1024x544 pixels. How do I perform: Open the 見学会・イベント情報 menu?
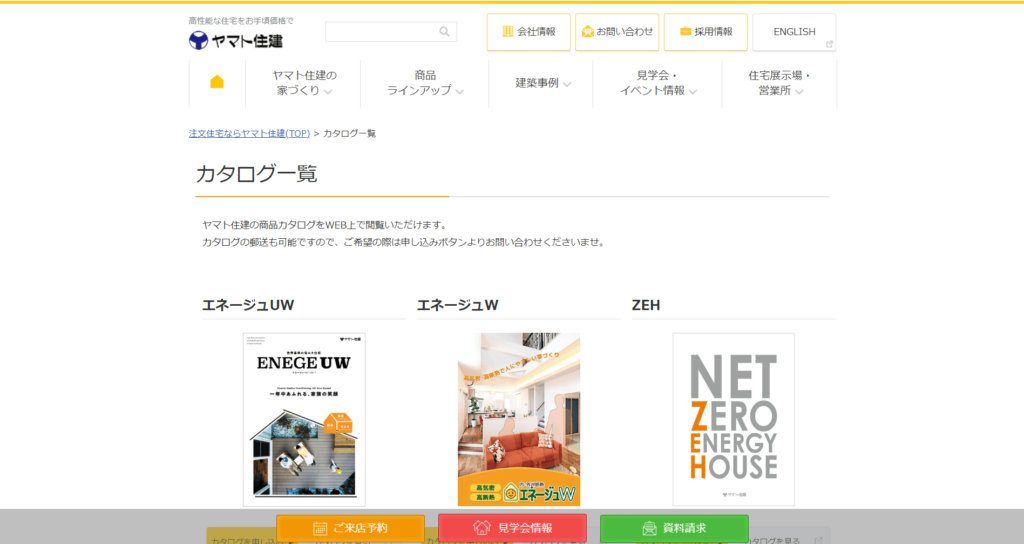658,83
